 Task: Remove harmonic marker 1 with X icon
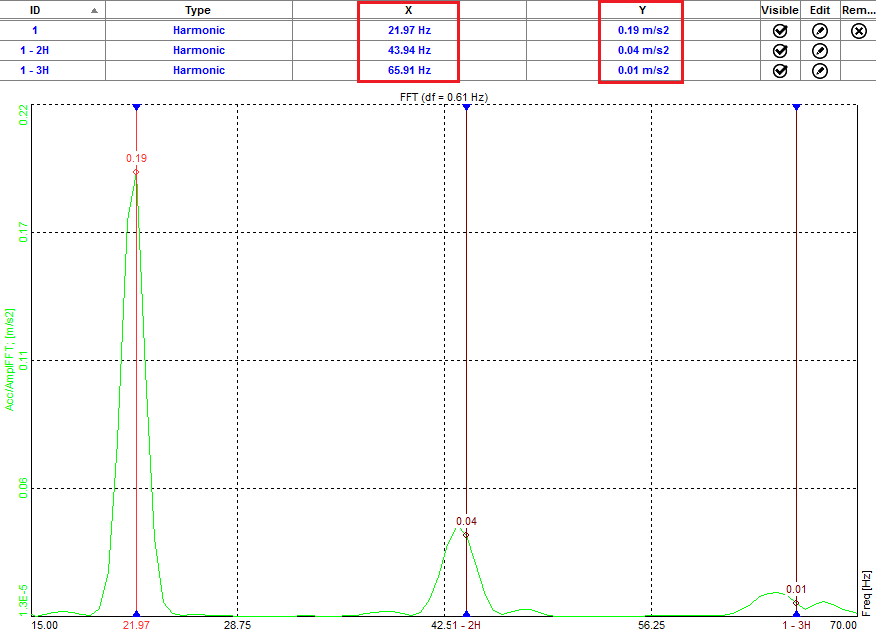tap(859, 31)
